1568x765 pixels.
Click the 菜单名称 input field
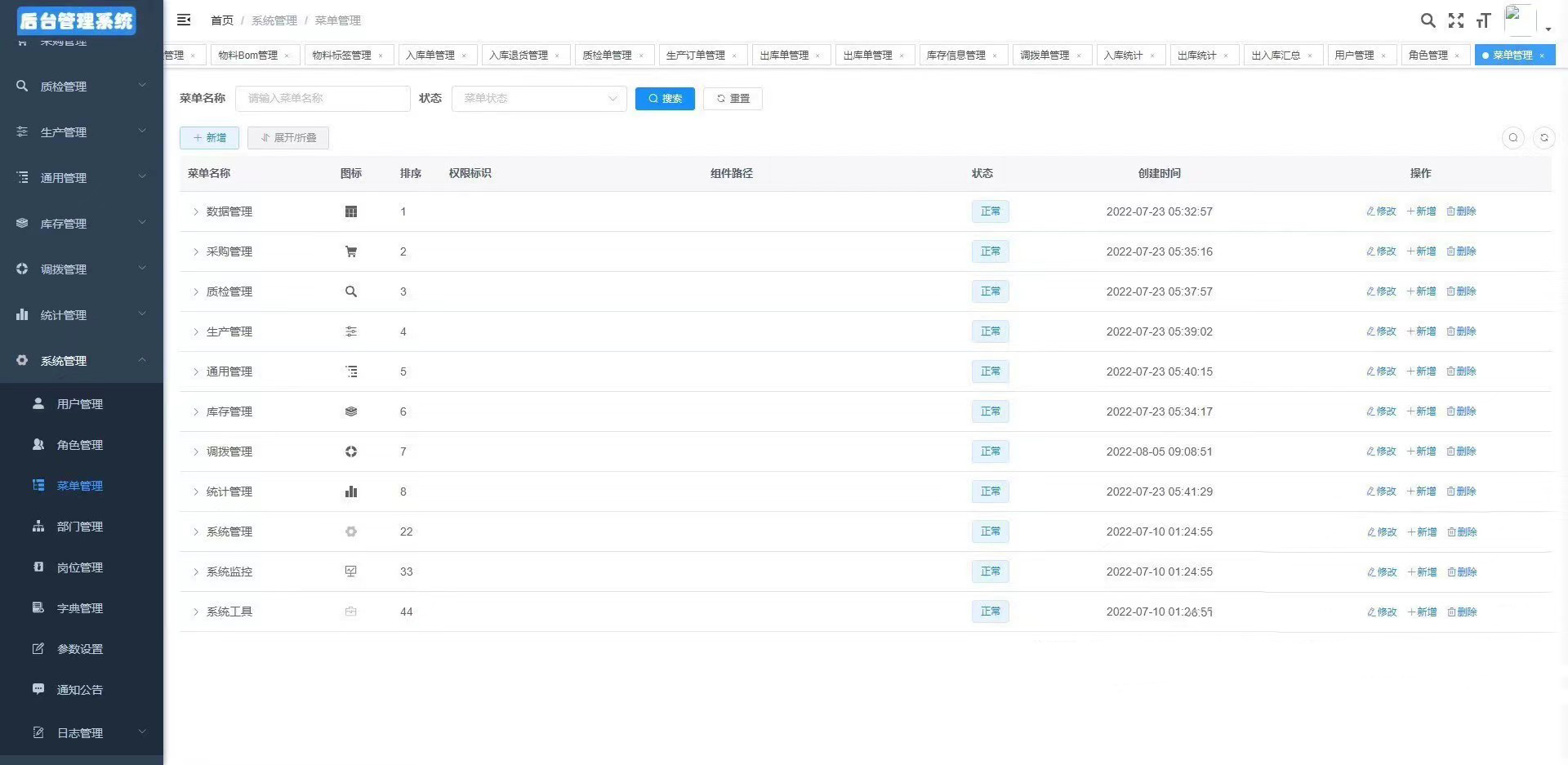click(323, 98)
